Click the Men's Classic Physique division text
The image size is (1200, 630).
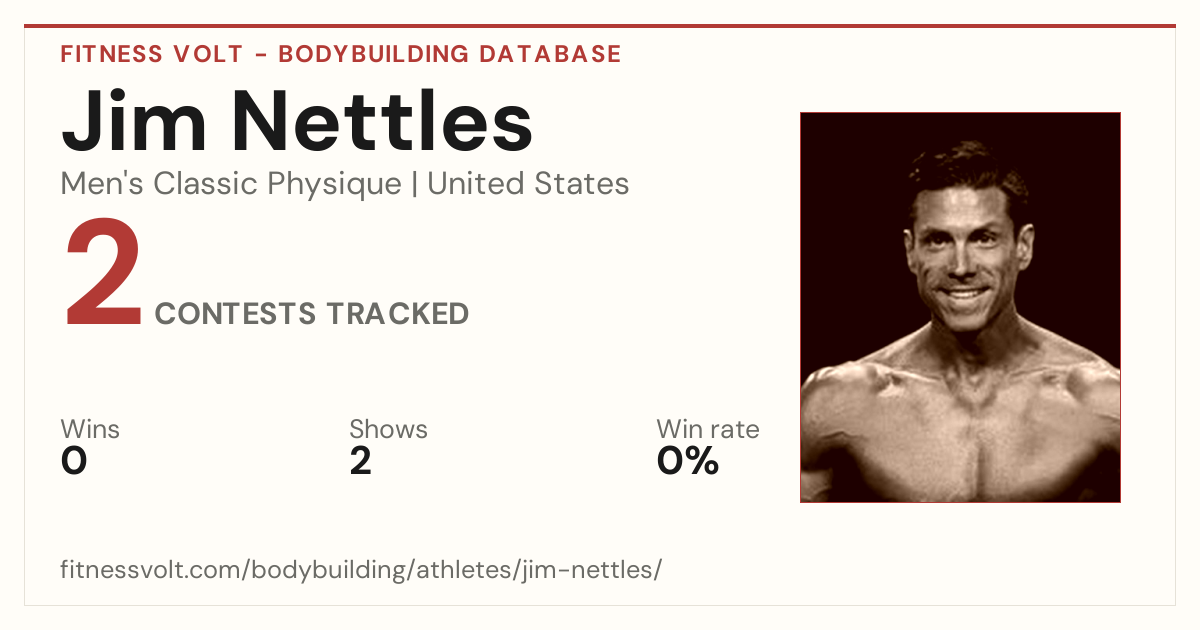coord(232,184)
